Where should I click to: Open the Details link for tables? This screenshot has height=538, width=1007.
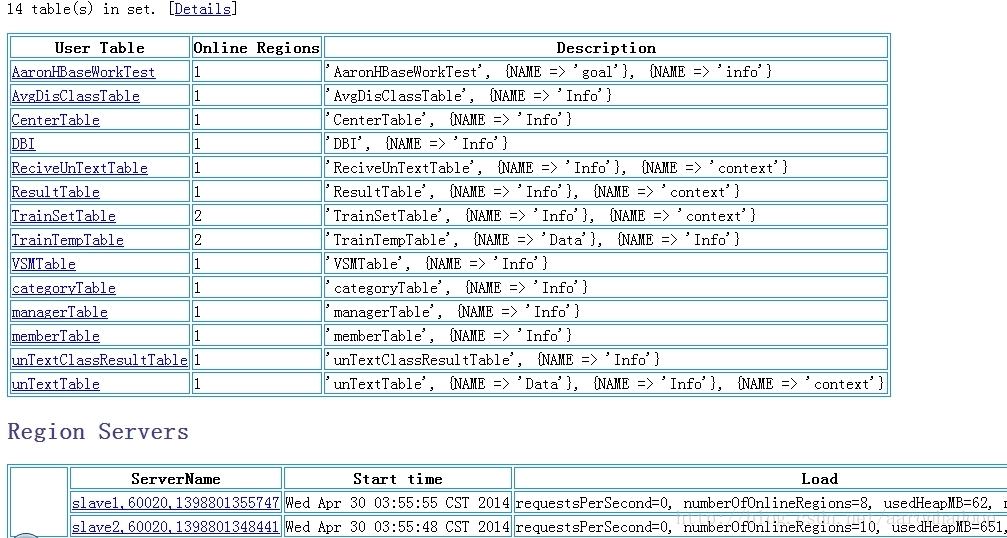pyautogui.click(x=202, y=9)
